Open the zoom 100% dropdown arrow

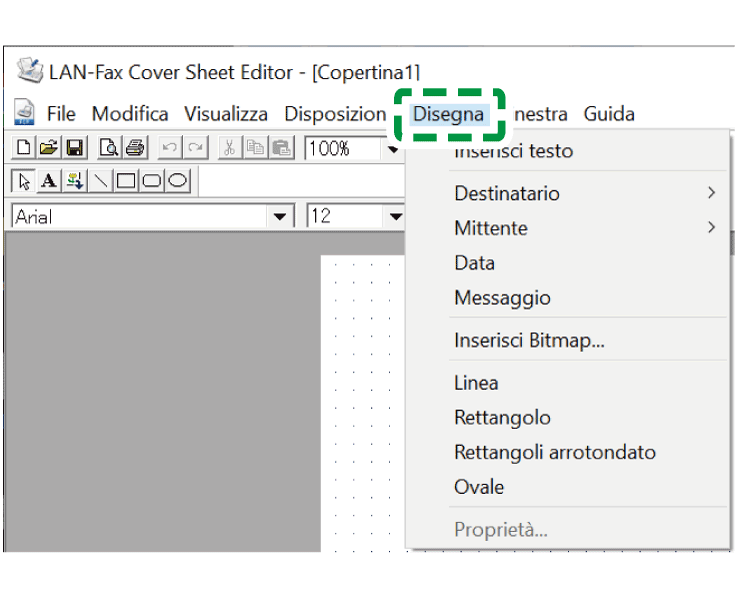(393, 149)
